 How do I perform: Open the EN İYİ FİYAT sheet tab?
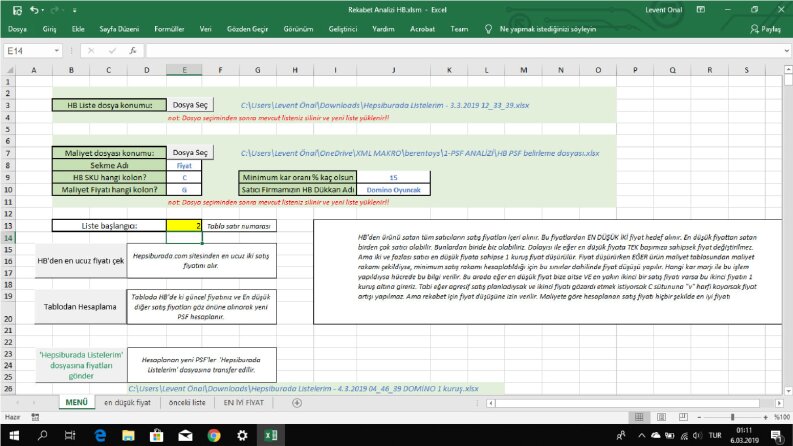click(244, 403)
